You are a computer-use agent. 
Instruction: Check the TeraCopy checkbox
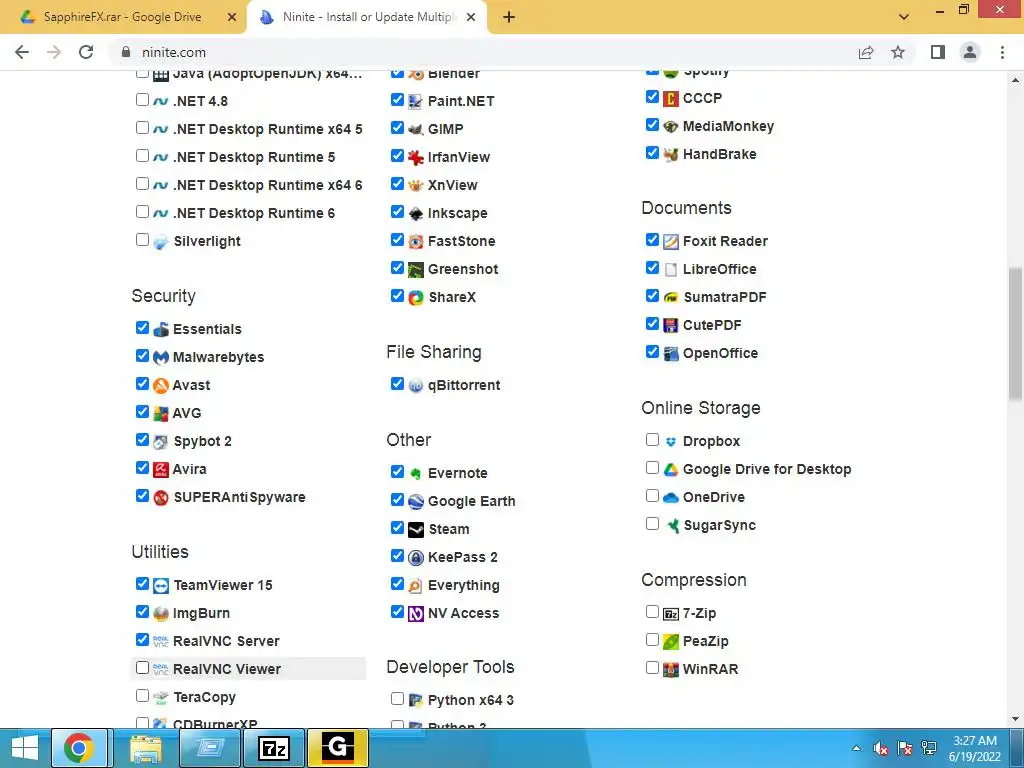click(x=142, y=696)
